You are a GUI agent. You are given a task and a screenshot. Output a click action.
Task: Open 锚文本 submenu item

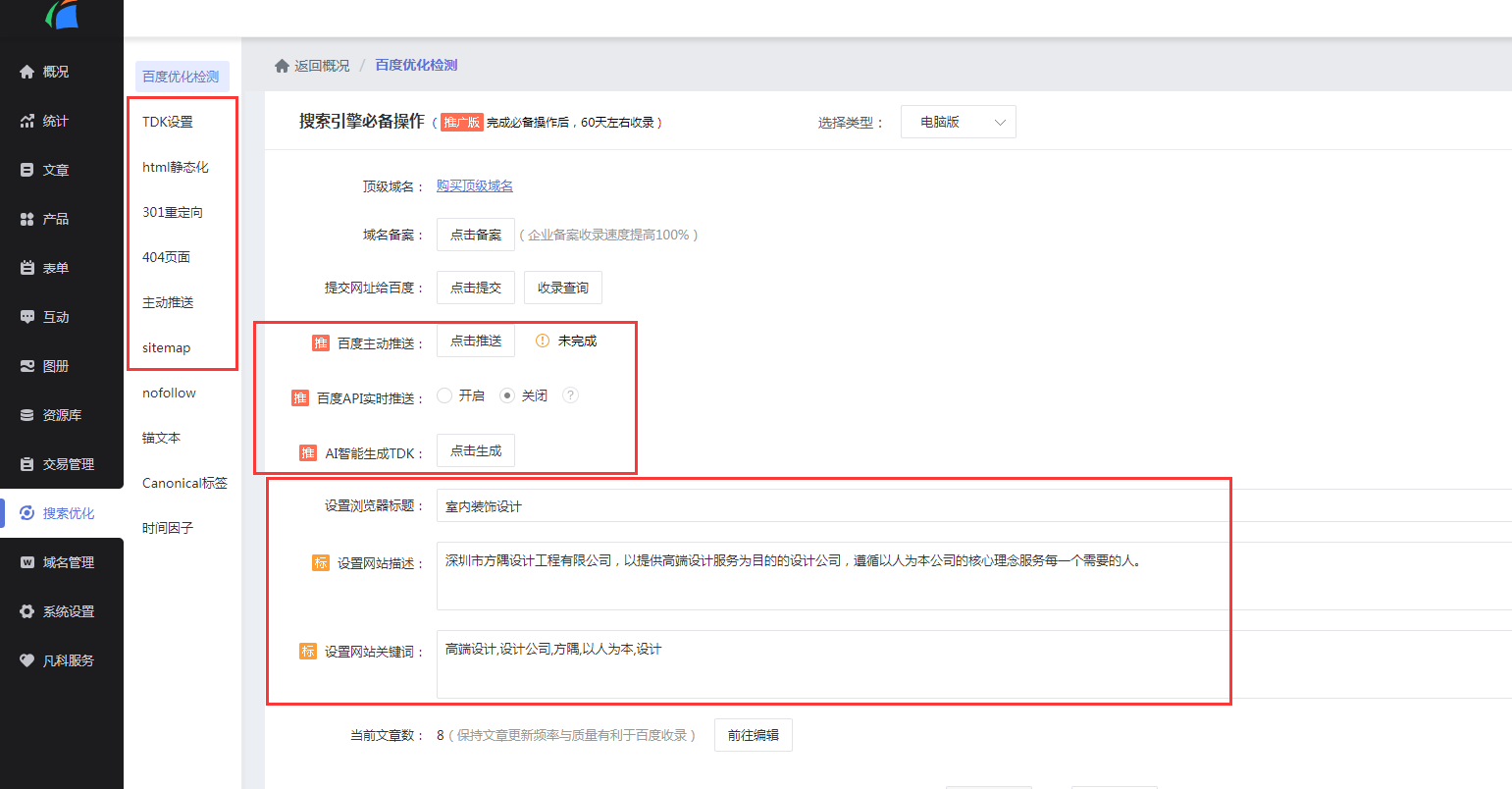(x=162, y=438)
